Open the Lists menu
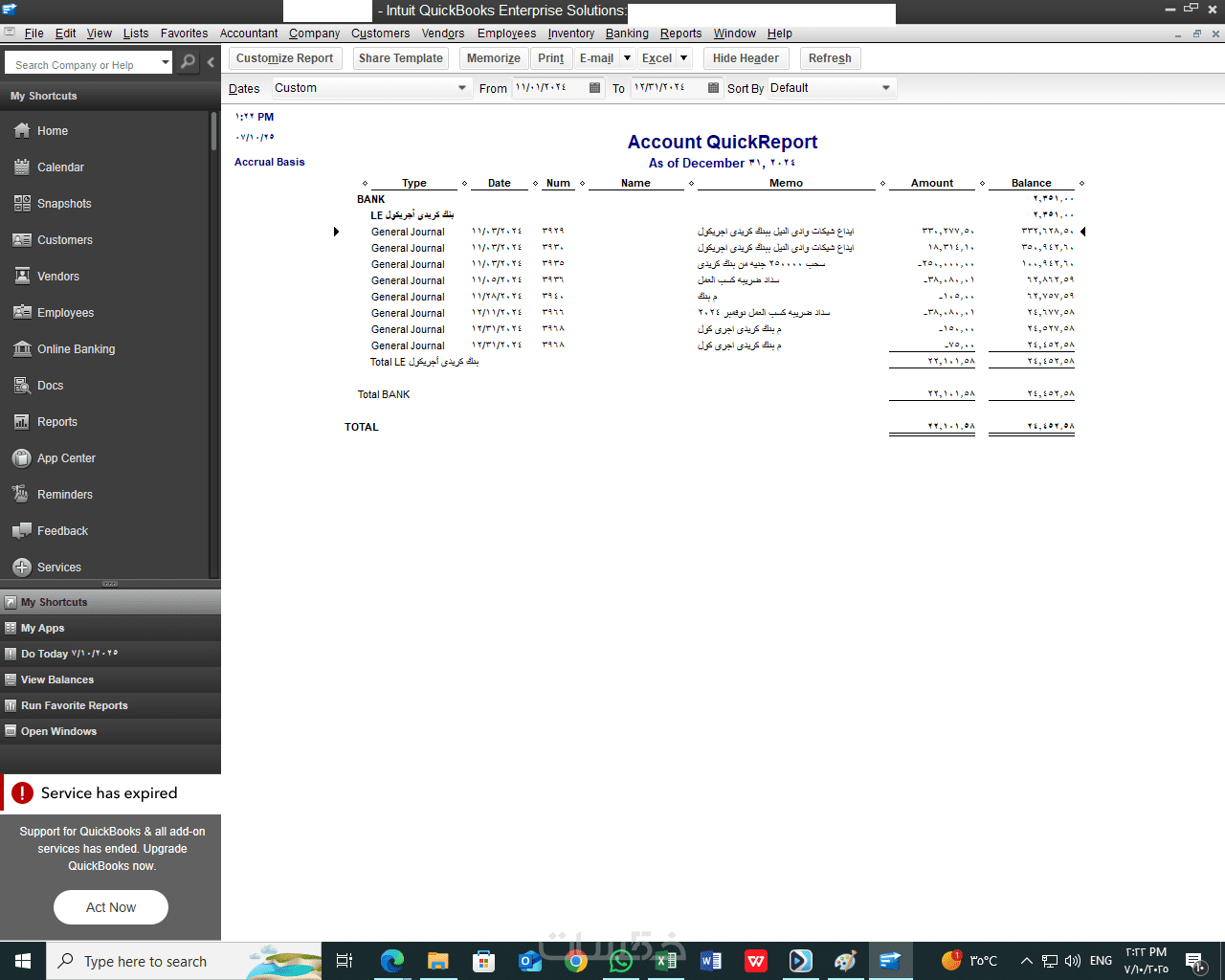The height and width of the screenshot is (980, 1225). 136,33
